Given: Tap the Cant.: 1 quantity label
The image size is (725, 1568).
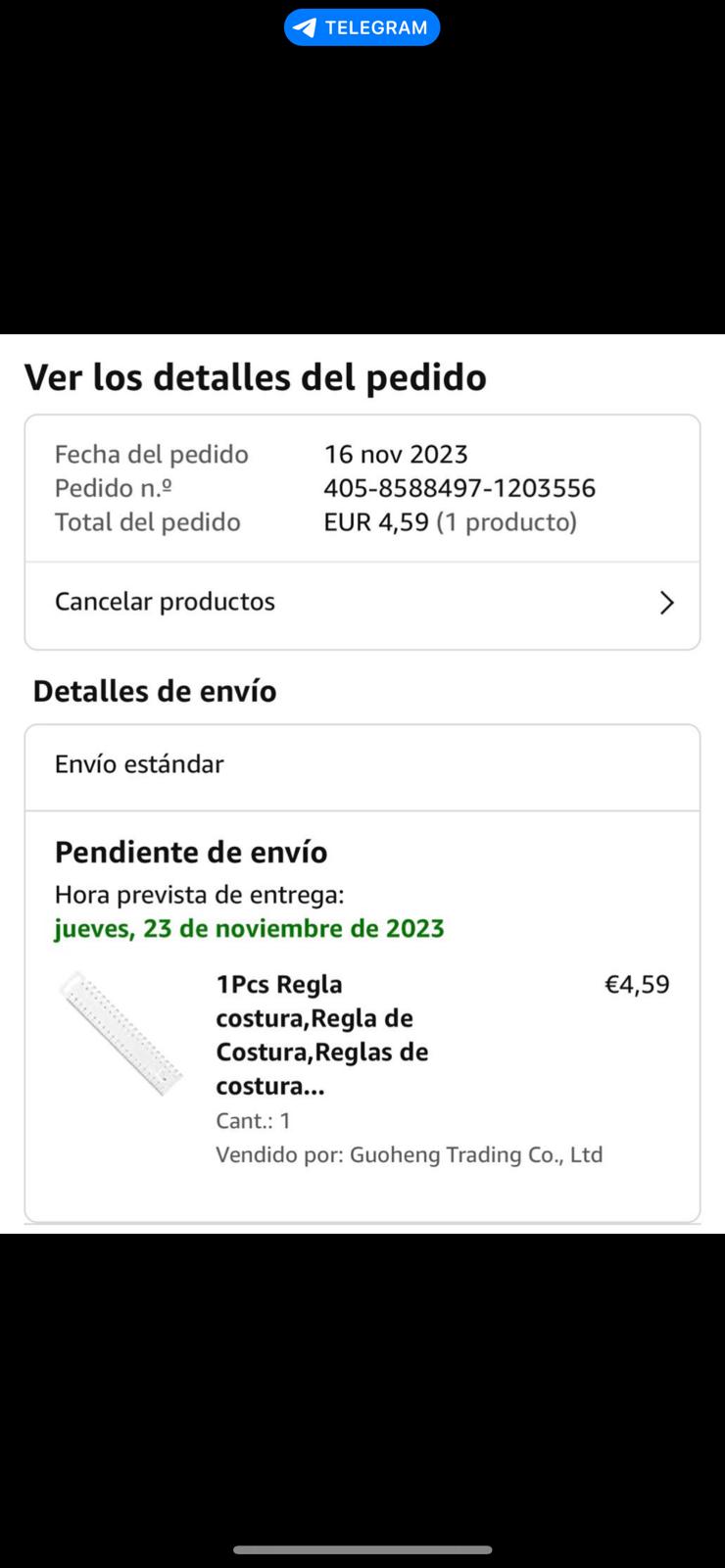Looking at the screenshot, I should point(253,1121).
